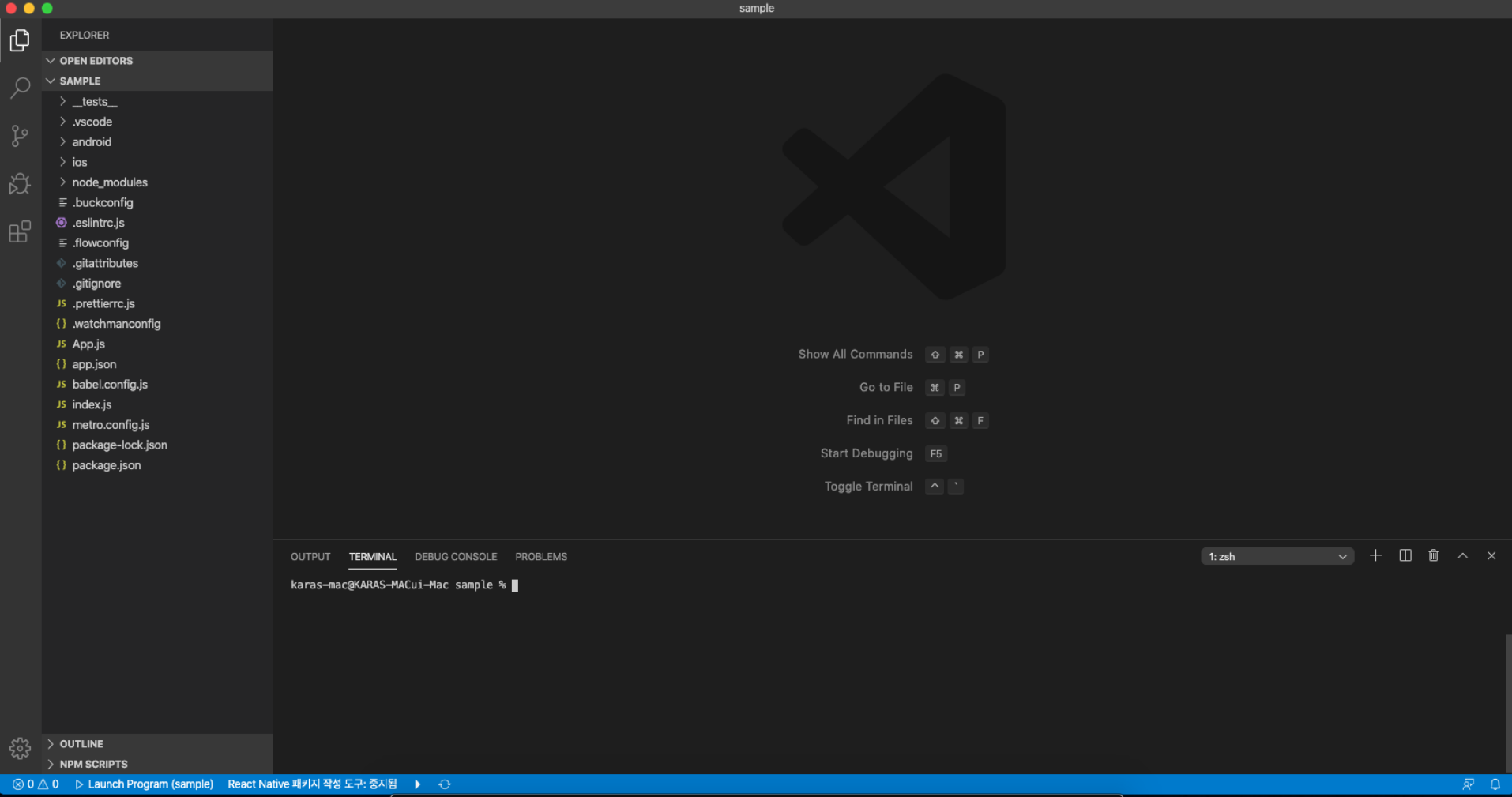Click the EXPLORER panel title
Viewport: 1512px width, 797px height.
[85, 35]
